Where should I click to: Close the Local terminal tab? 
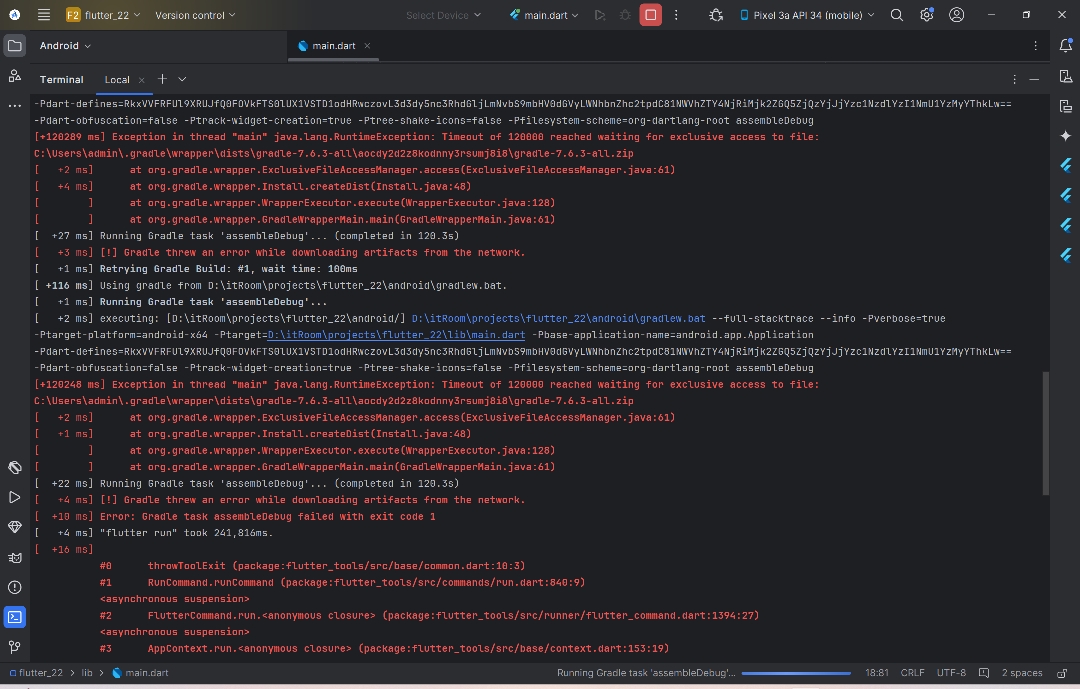click(x=141, y=80)
